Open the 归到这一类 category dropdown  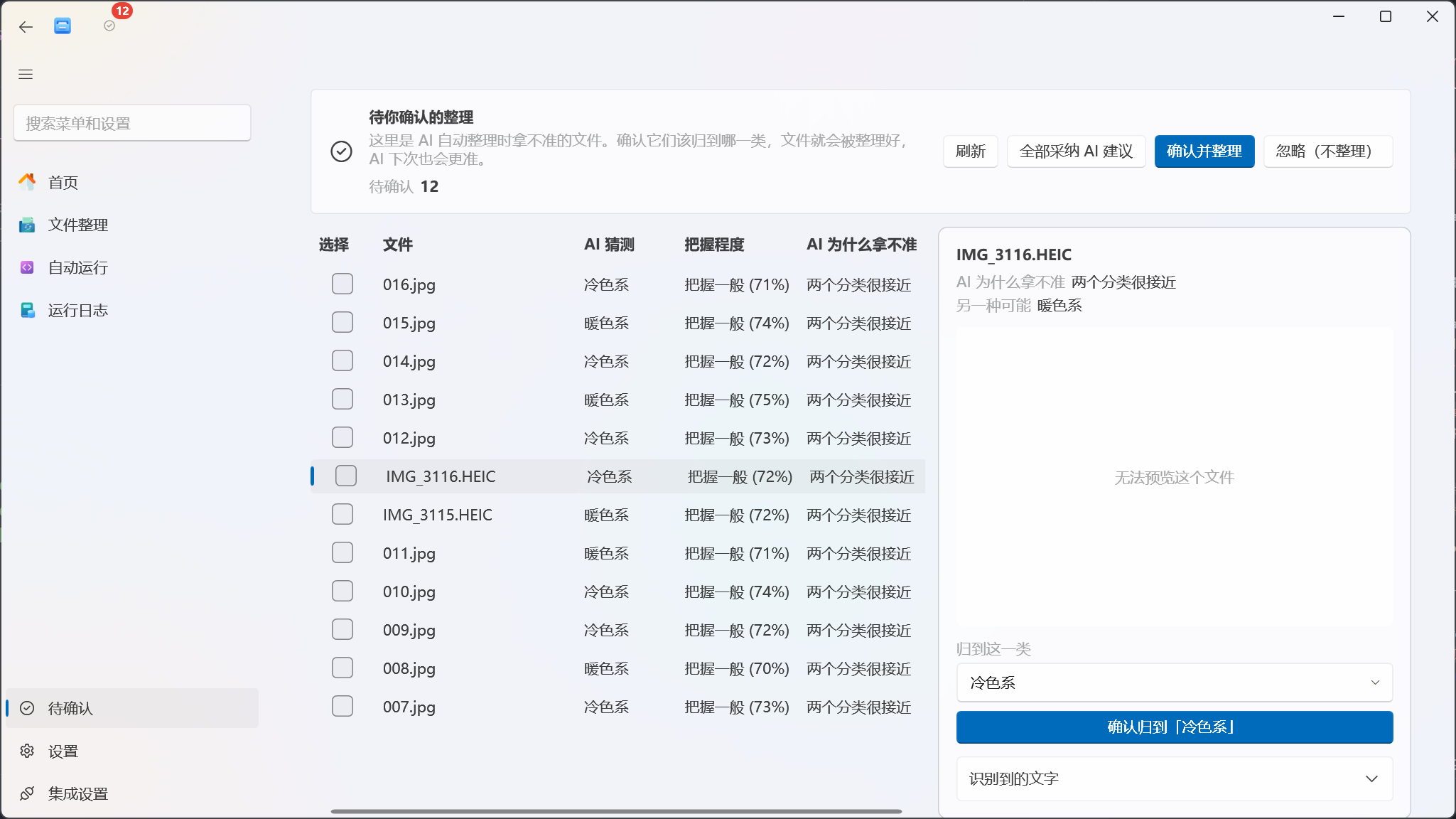tap(1175, 682)
